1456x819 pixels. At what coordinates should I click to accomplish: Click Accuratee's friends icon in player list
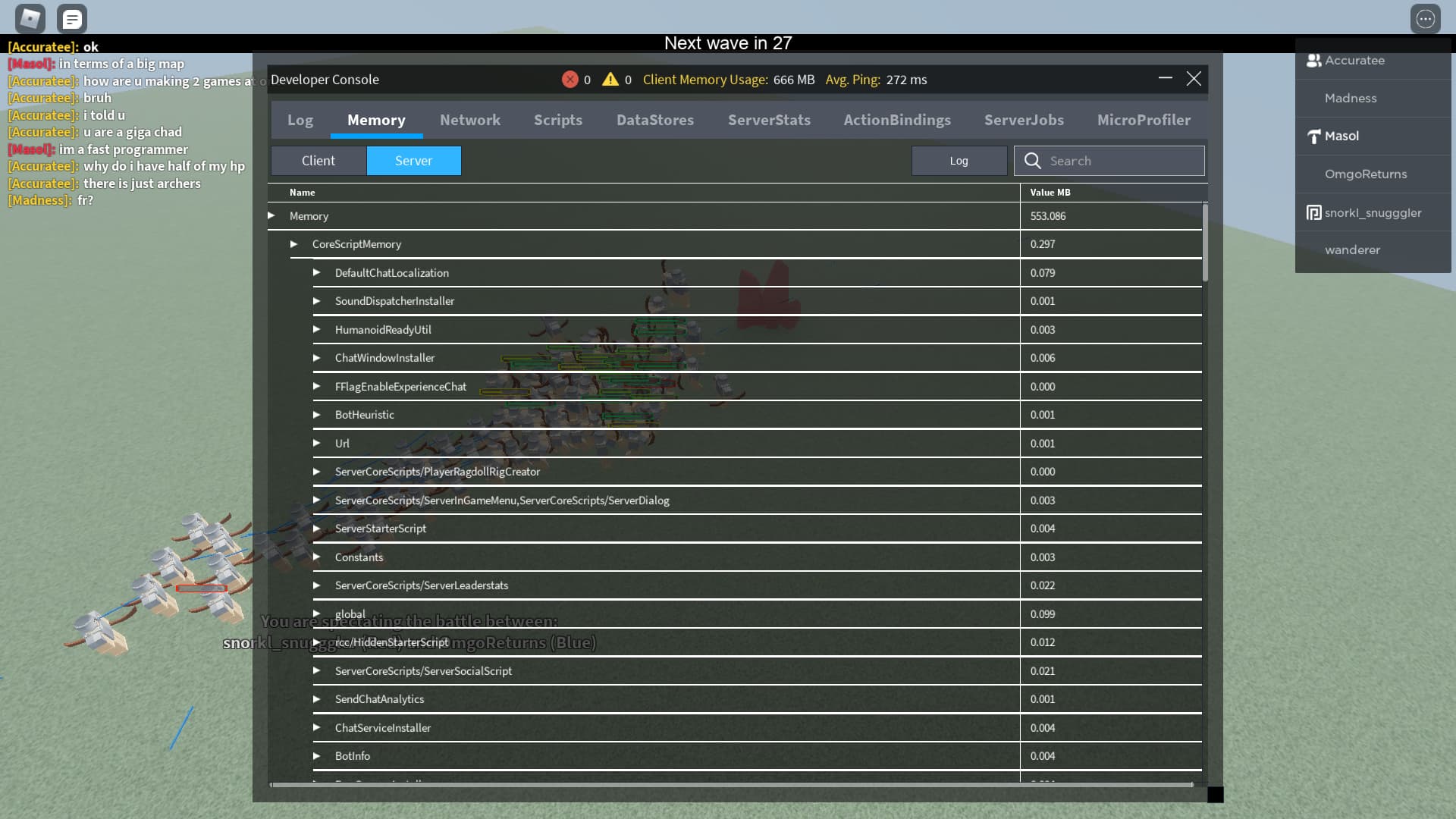point(1313,61)
